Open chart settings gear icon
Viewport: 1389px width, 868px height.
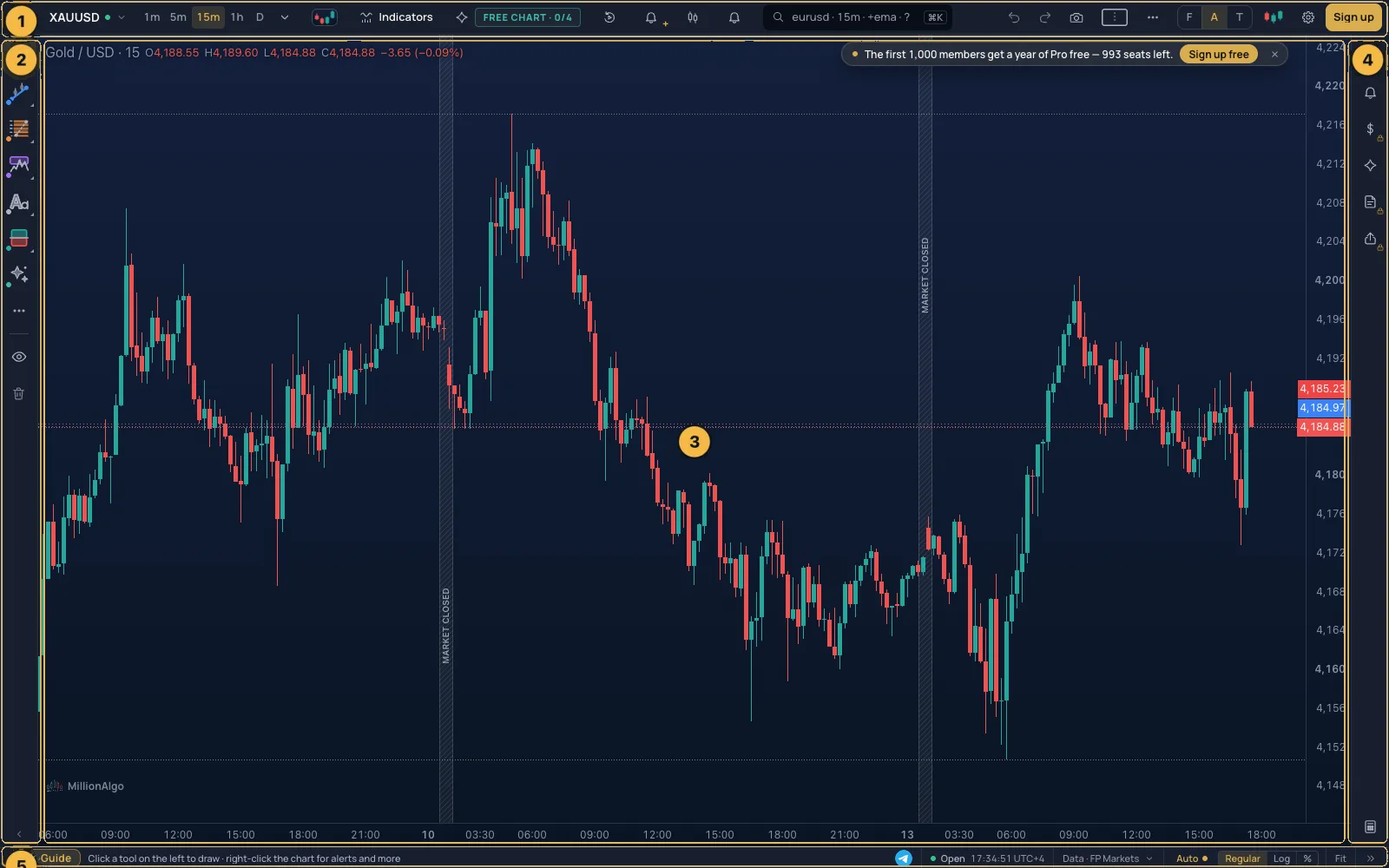pyautogui.click(x=1308, y=17)
